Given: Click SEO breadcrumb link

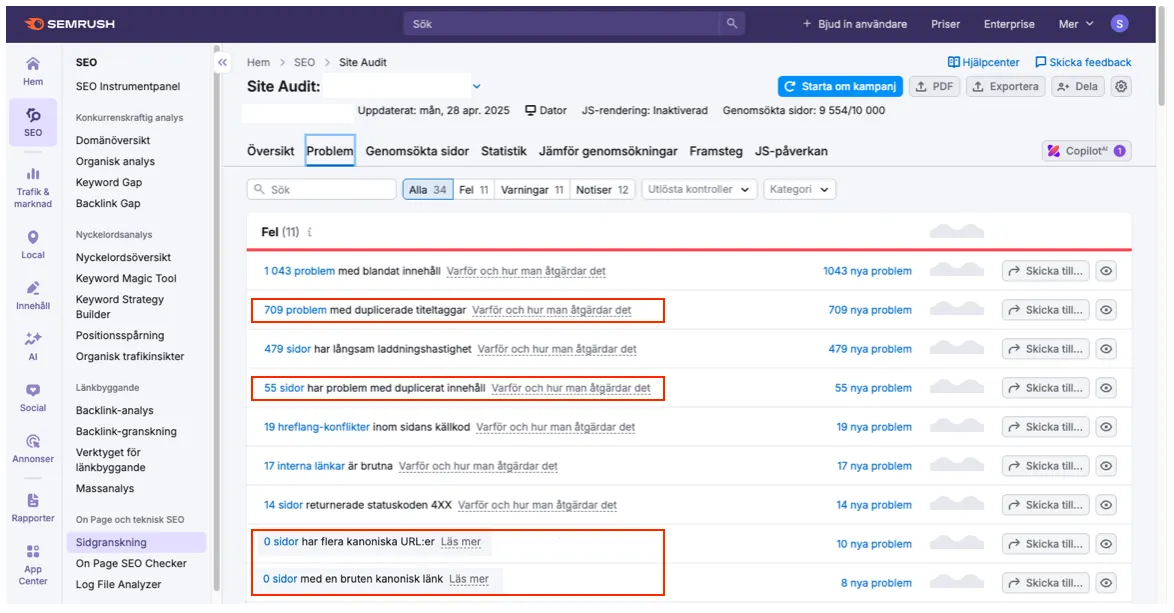Looking at the screenshot, I should [x=304, y=62].
